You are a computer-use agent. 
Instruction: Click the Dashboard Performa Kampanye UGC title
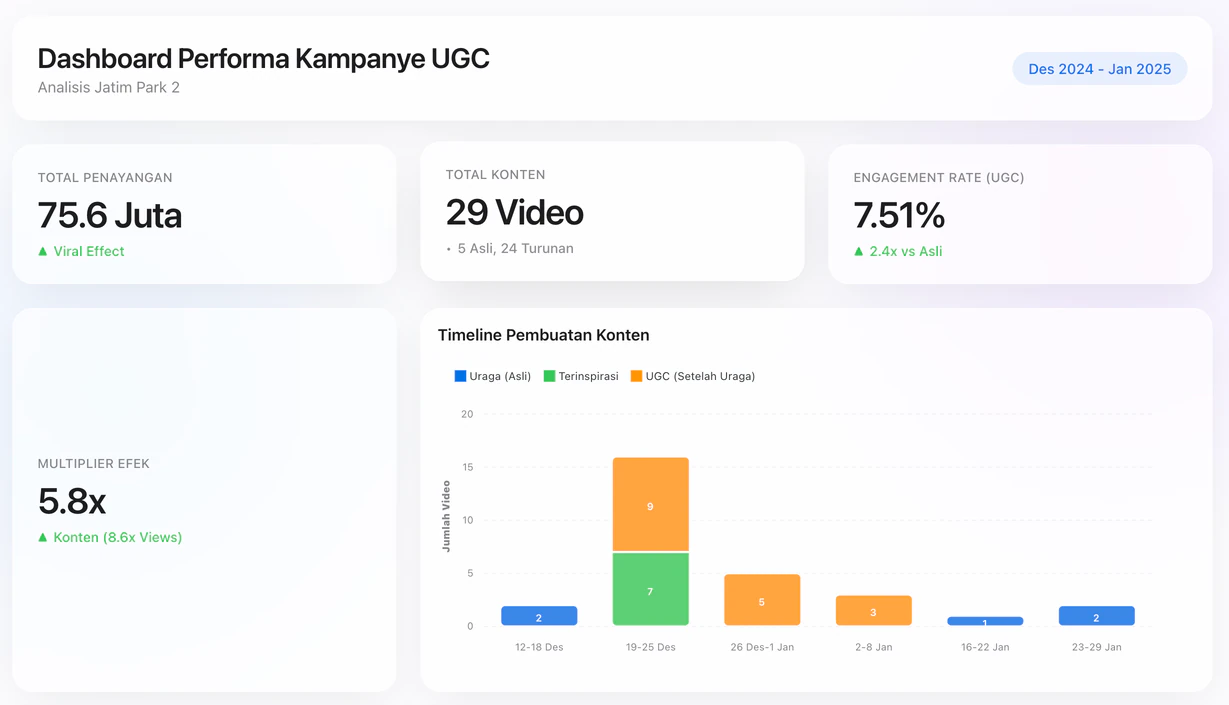click(264, 59)
